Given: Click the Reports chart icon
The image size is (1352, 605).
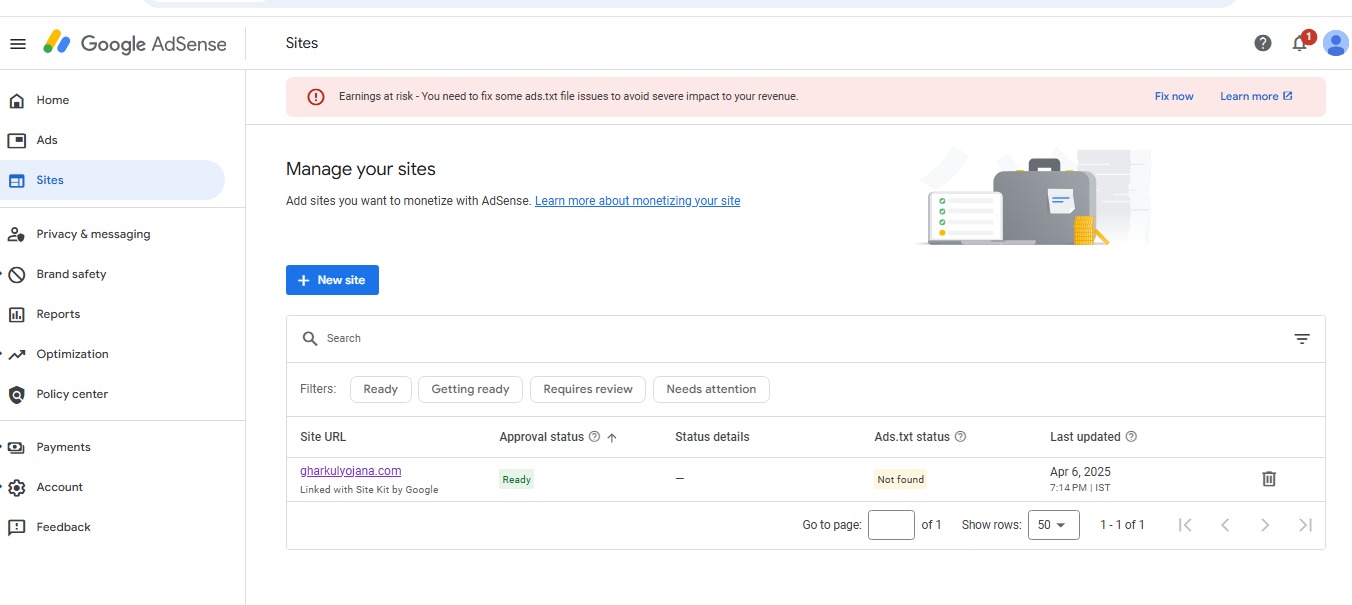Looking at the screenshot, I should click(16, 314).
